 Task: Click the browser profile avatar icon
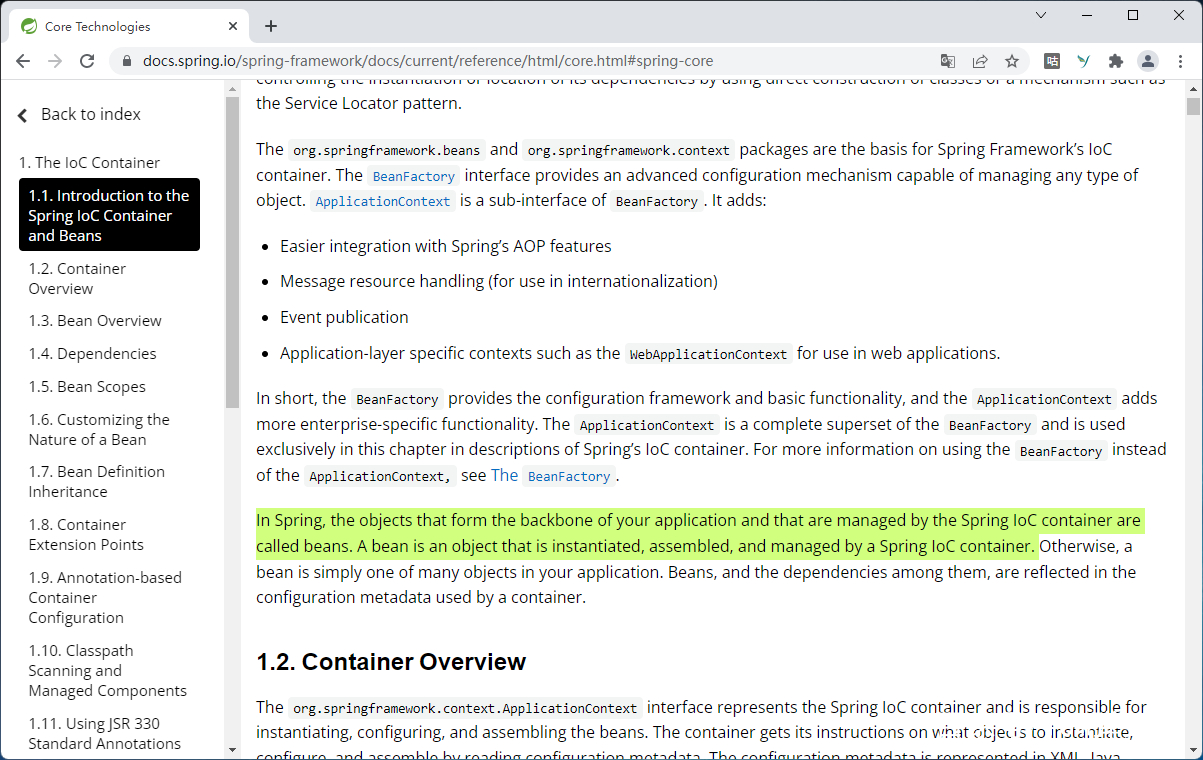[1147, 61]
